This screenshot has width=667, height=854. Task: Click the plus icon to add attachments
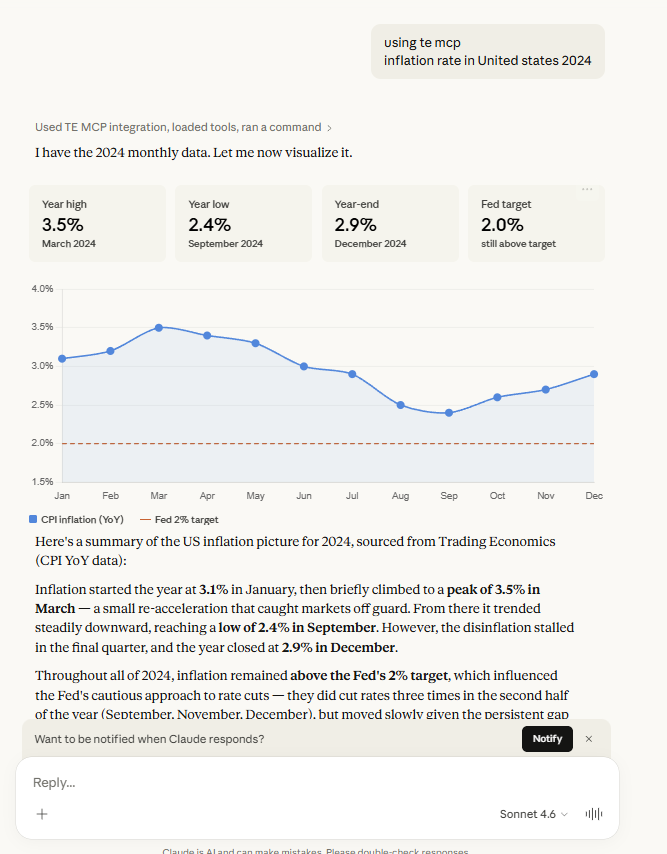(42, 814)
